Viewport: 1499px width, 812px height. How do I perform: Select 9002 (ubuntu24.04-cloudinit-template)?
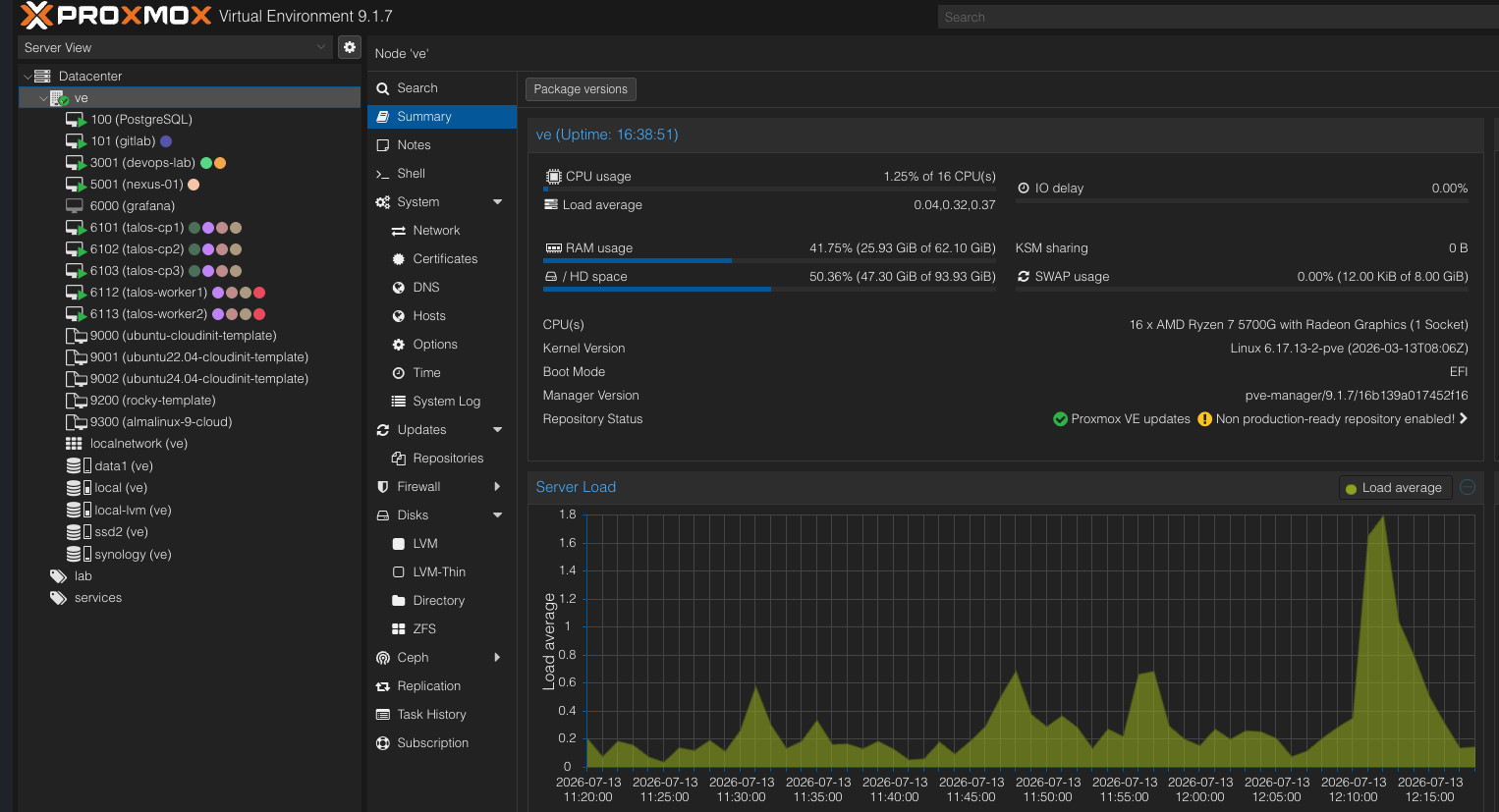click(199, 379)
